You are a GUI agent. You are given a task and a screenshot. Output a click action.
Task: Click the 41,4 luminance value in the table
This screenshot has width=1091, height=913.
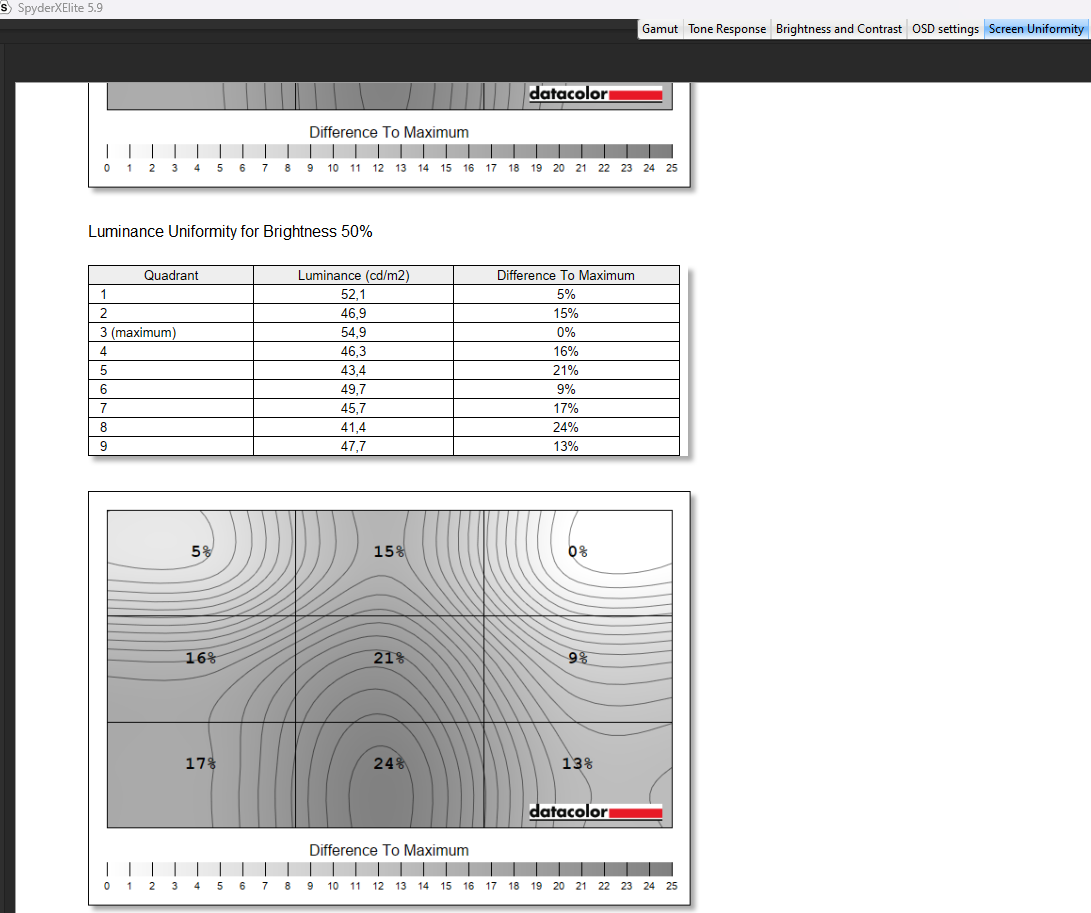pyautogui.click(x=353, y=427)
